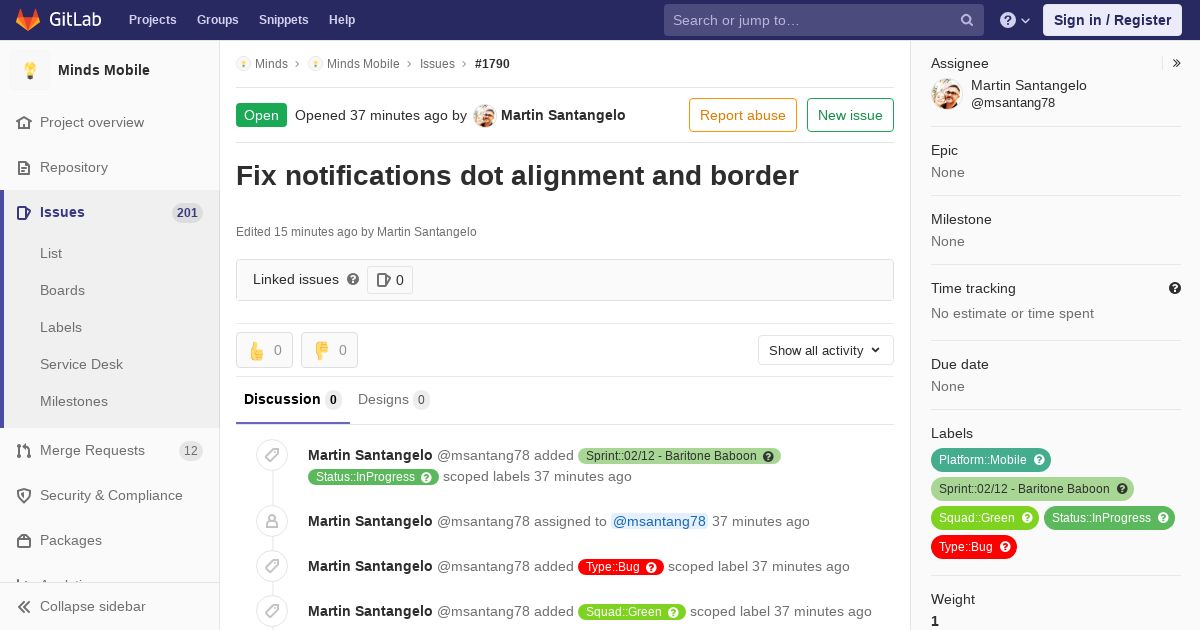Click the user icon beside assigned activity entry
The height and width of the screenshot is (630, 1200).
pos(272,521)
